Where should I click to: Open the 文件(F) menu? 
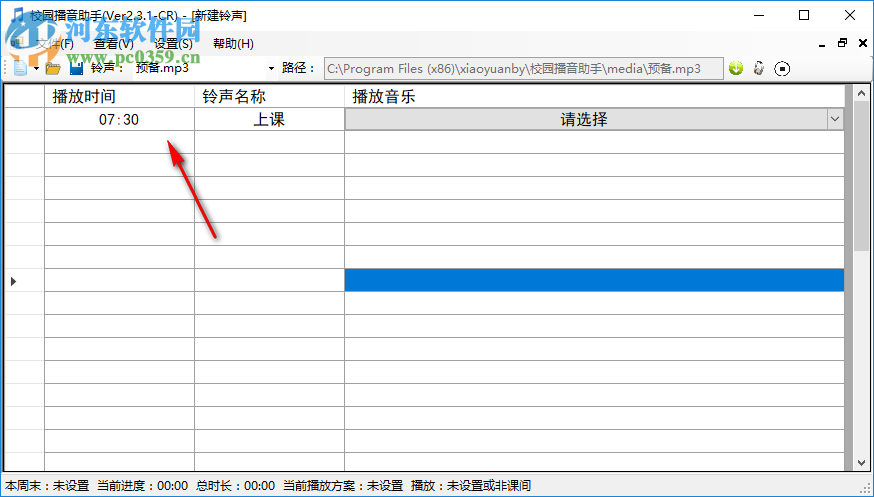click(54, 43)
